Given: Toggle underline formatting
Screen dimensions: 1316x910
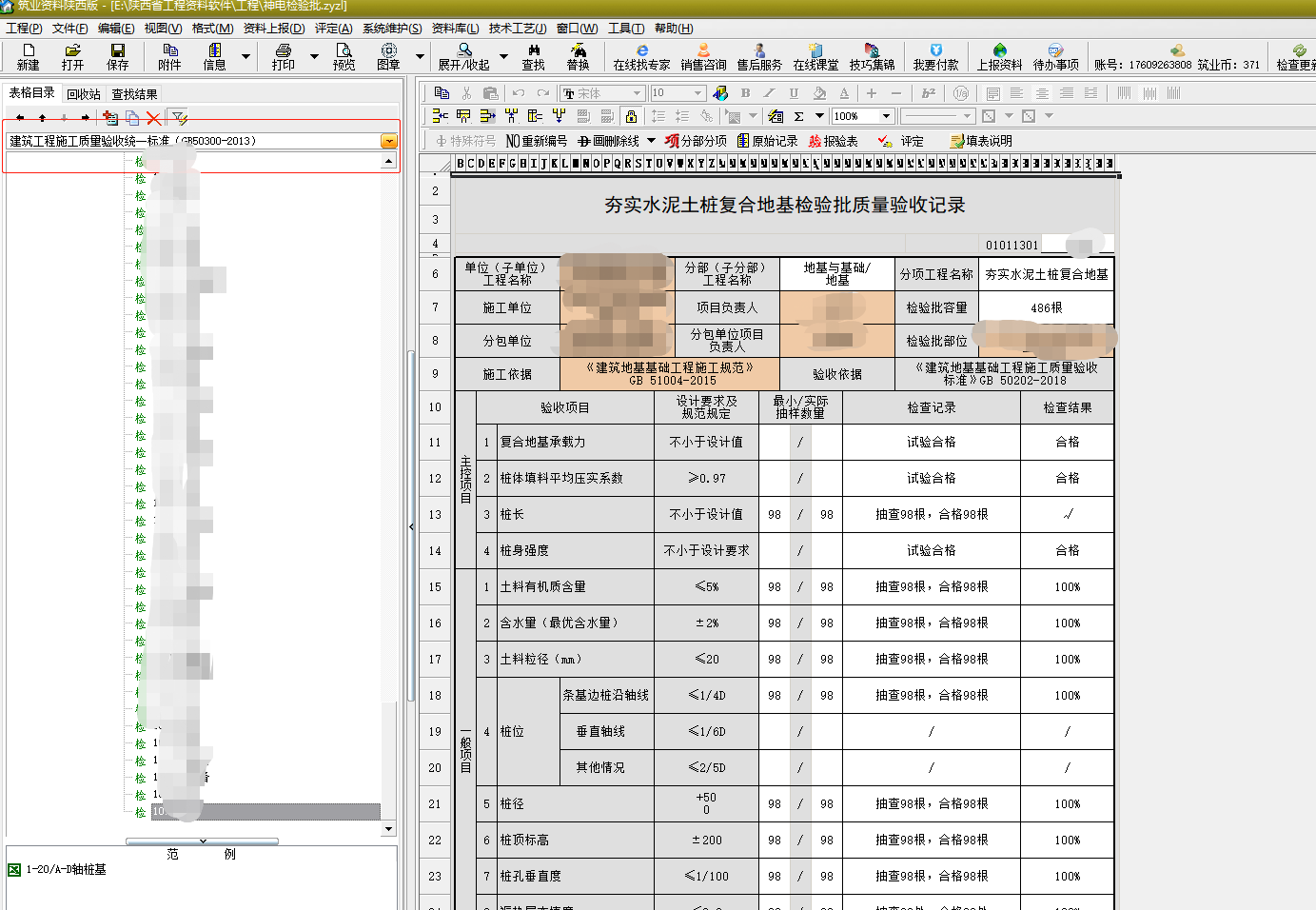Looking at the screenshot, I should pos(794,92).
